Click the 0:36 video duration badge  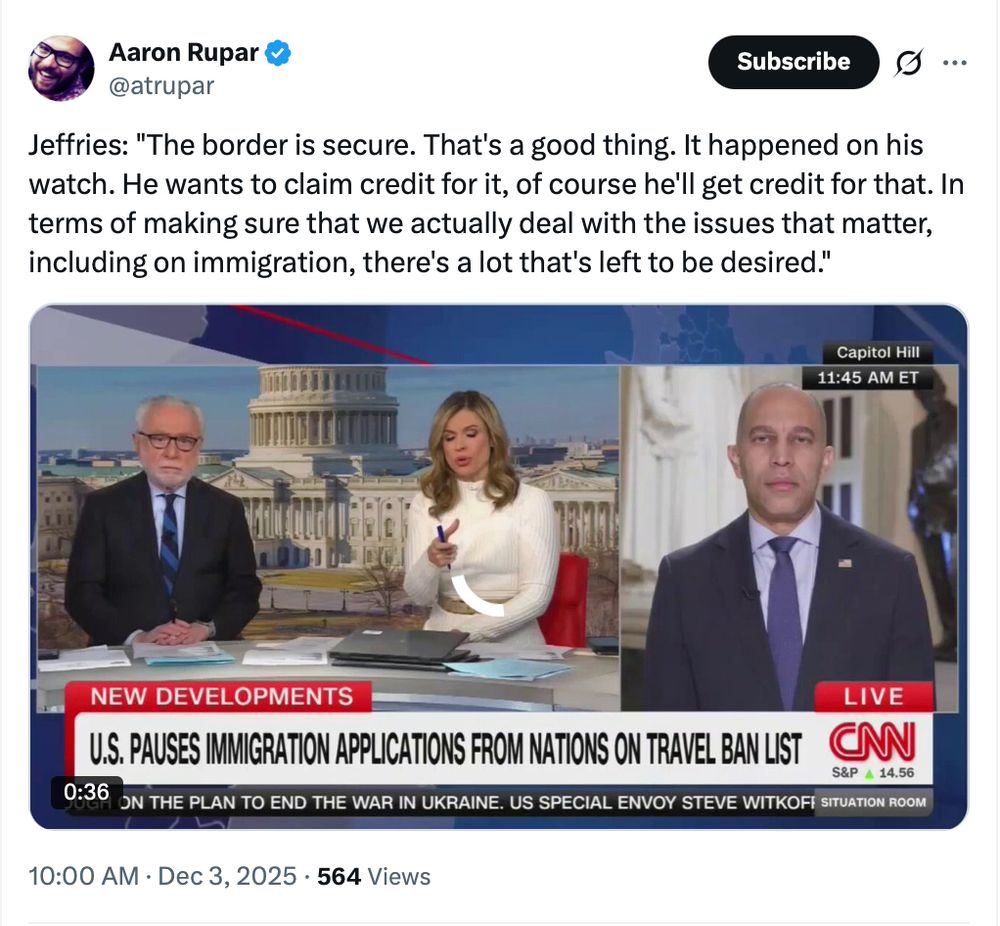pos(87,792)
